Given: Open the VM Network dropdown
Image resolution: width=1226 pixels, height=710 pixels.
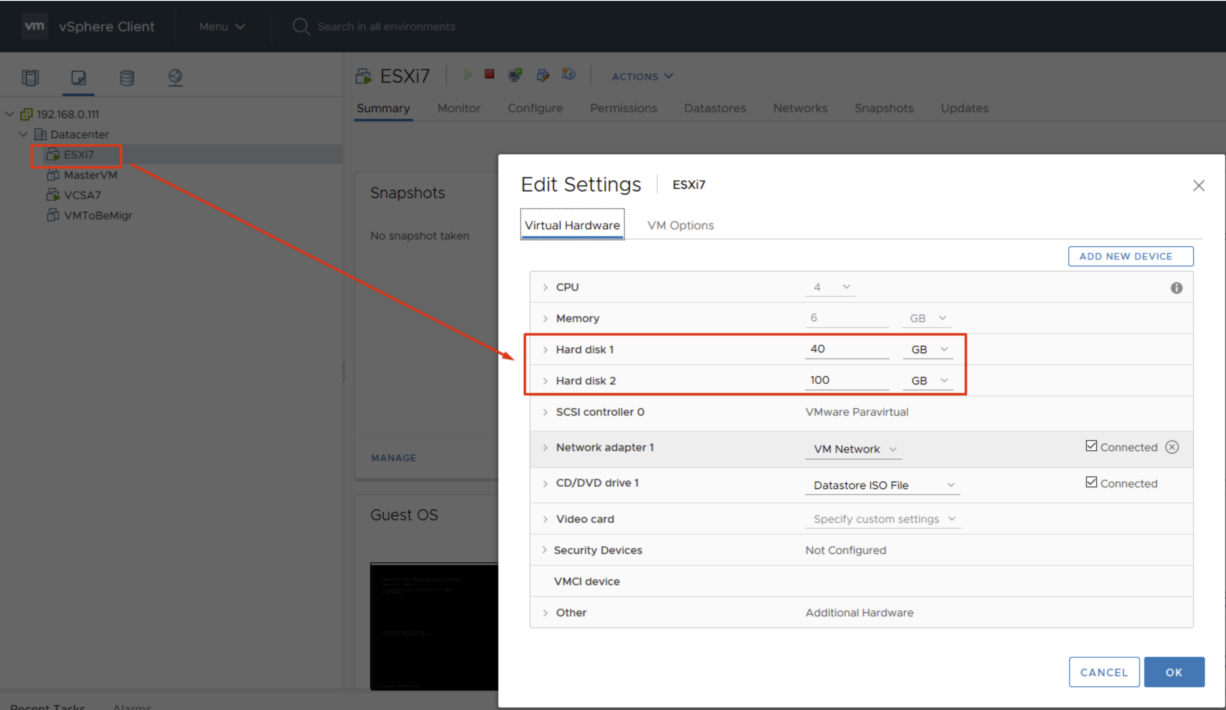Looking at the screenshot, I should point(852,450).
